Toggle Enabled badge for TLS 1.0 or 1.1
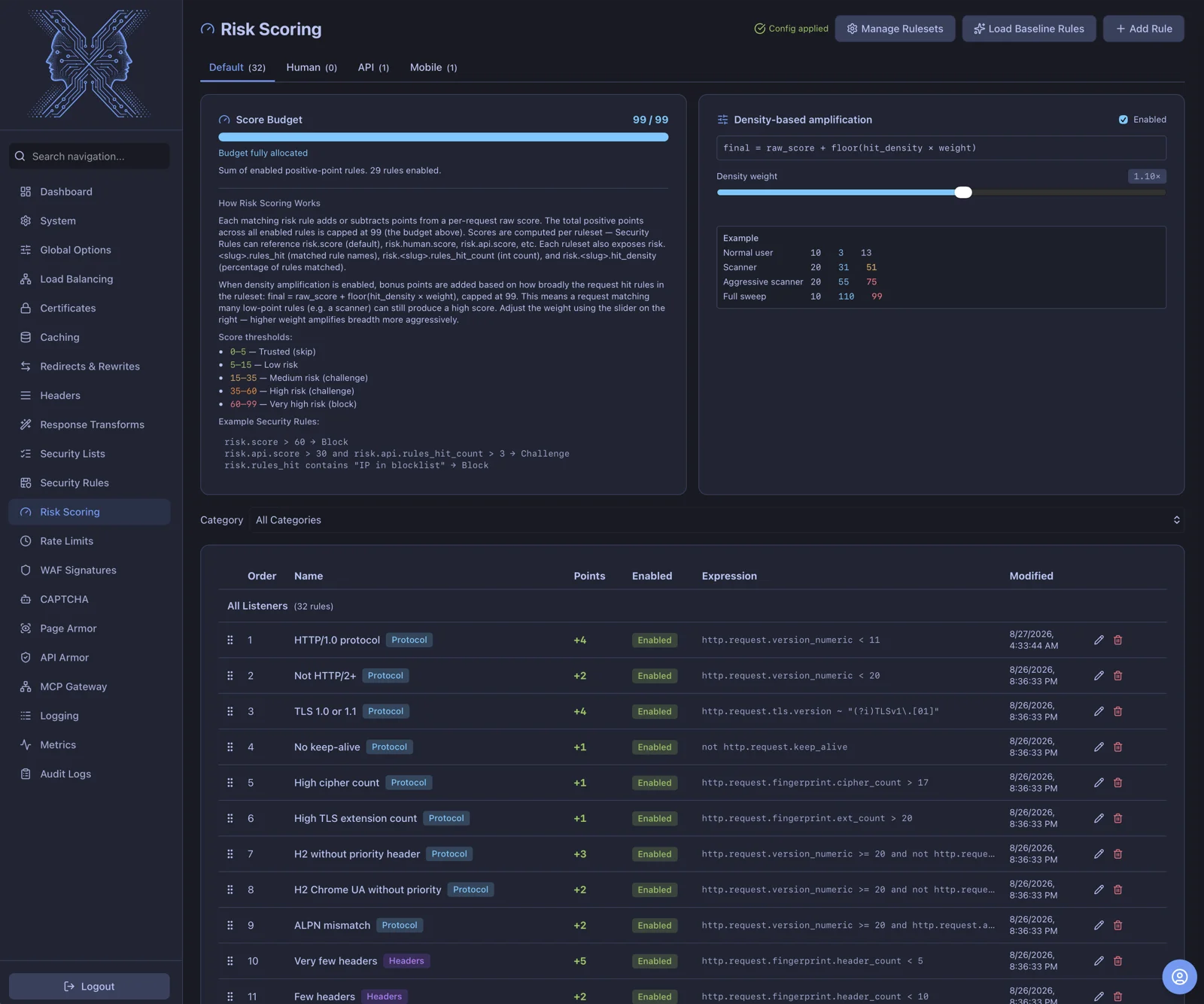 pos(654,712)
